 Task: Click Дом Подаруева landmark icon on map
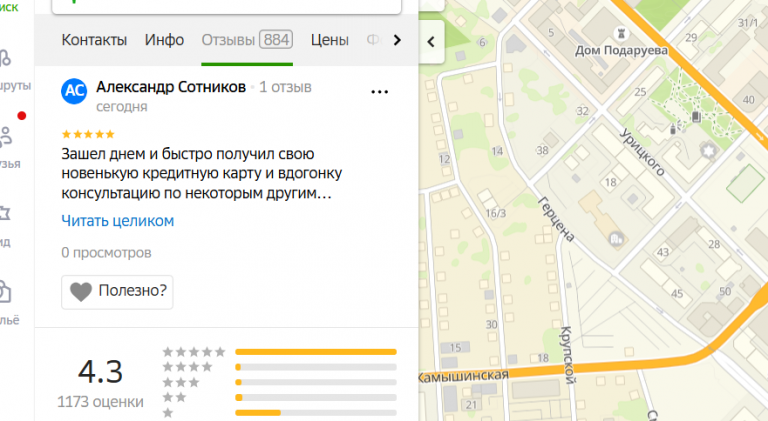coord(622,33)
